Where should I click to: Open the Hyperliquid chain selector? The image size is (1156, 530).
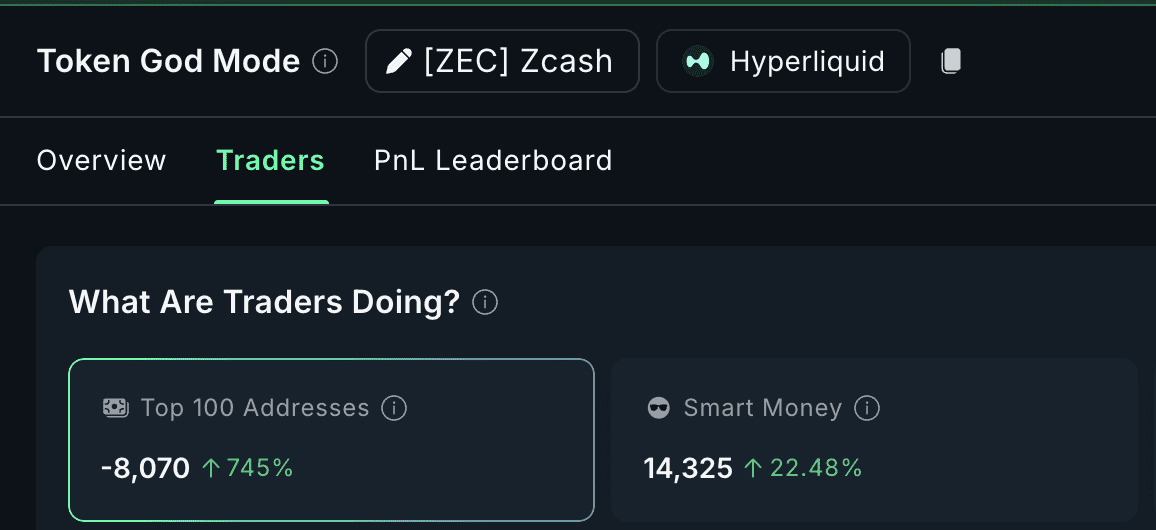click(x=783, y=62)
